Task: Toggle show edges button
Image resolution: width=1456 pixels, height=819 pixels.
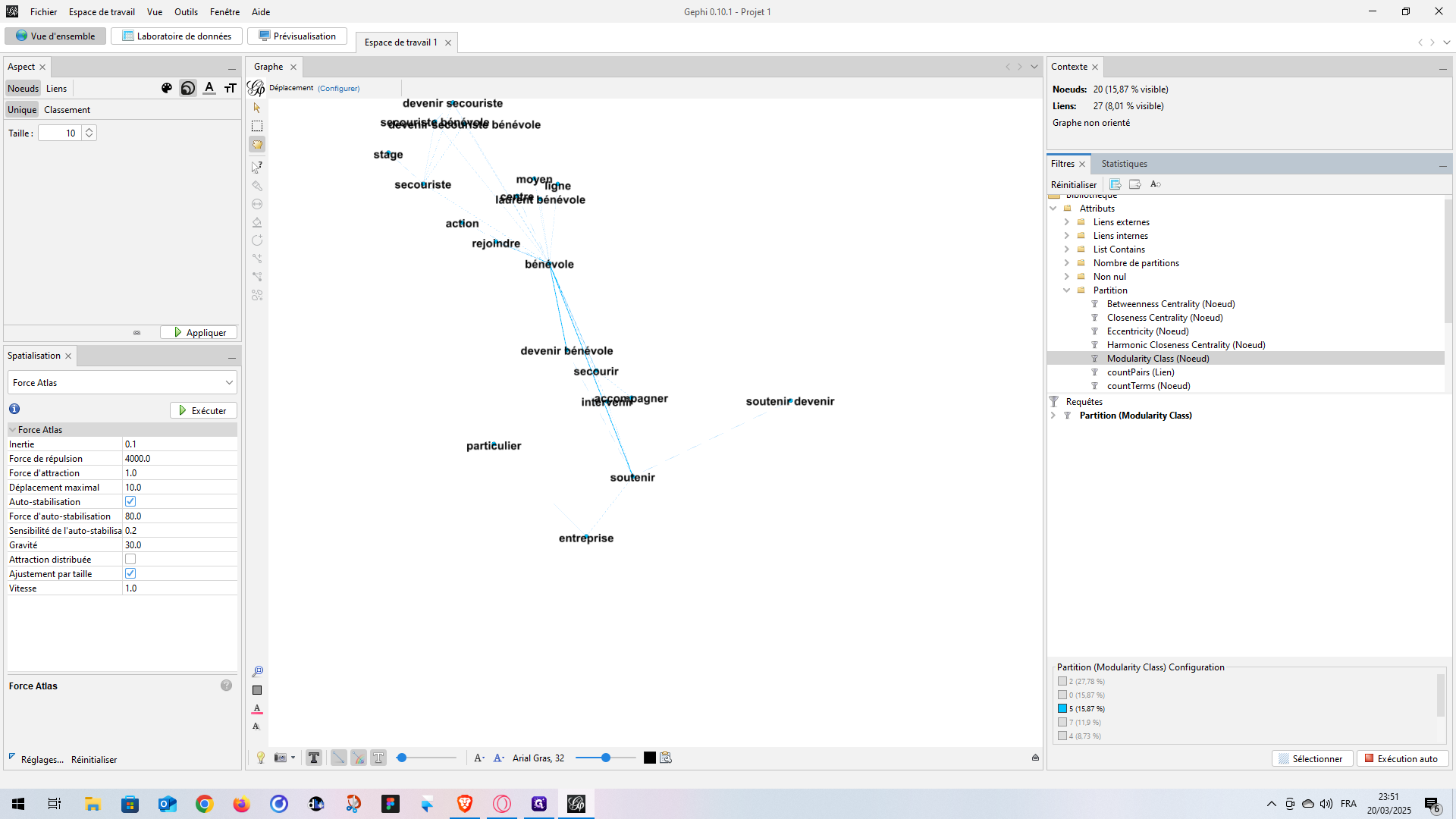Action: pos(338,758)
